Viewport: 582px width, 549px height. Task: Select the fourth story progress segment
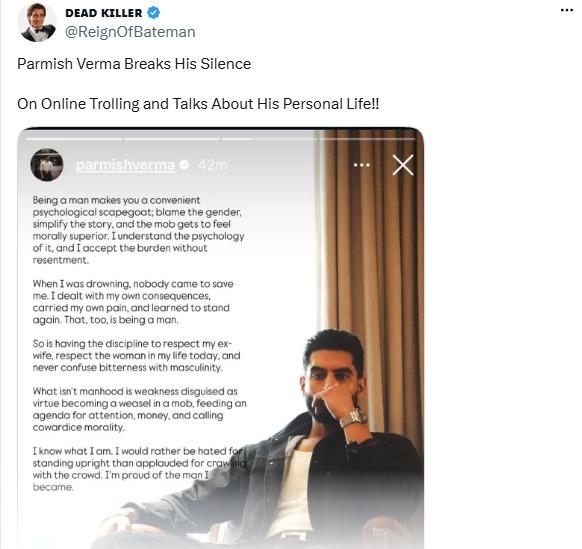coord(367,139)
